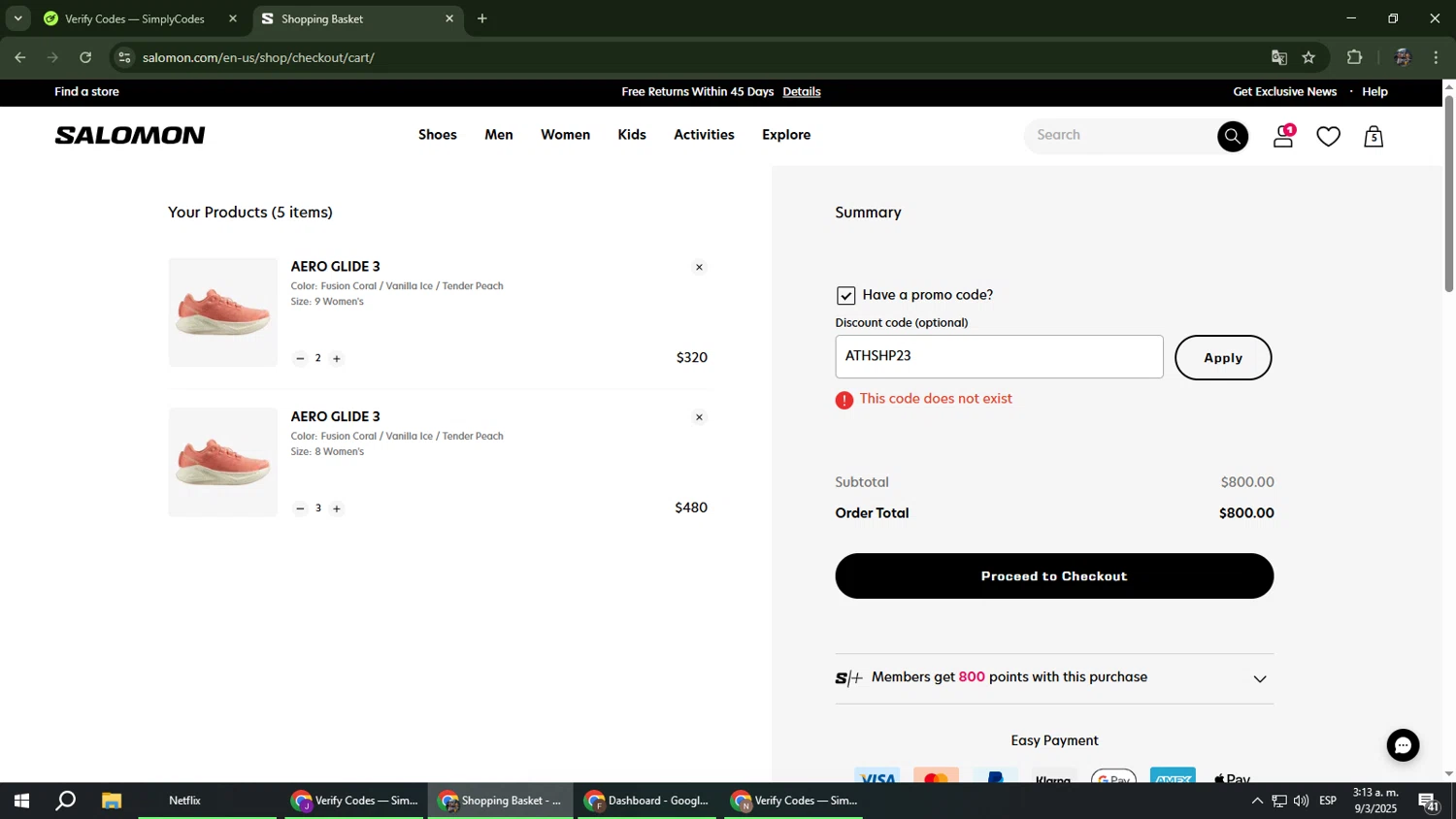Viewport: 1456px width, 819px height.
Task: Click the browser address bar URL
Action: (258, 58)
